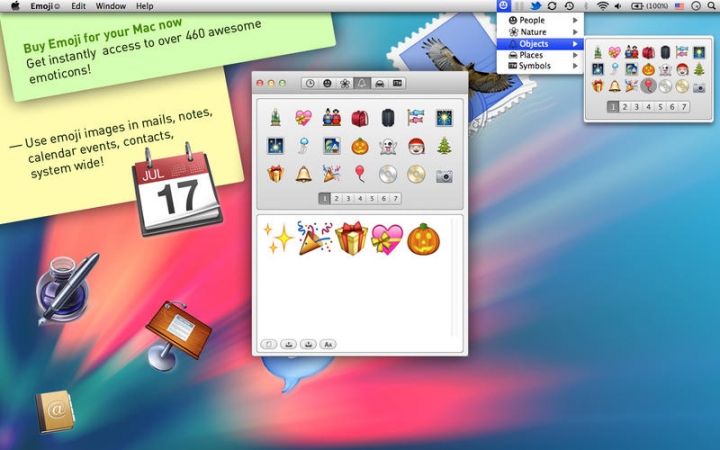Image resolution: width=720 pixels, height=450 pixels.
Task: Pick the heart with ribbon emoji in main window grid
Action: (x=304, y=118)
